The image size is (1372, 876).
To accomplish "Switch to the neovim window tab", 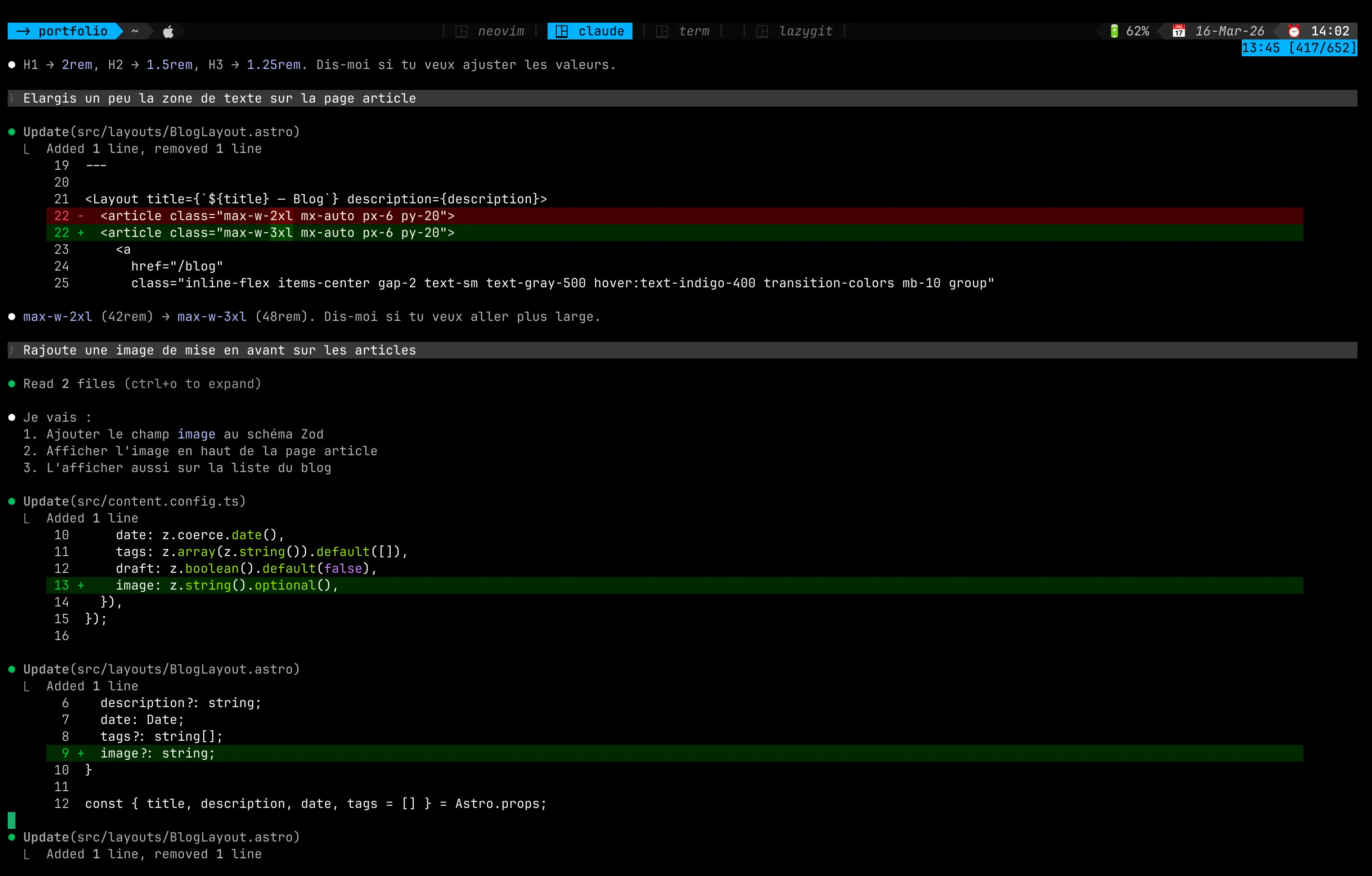I will [501, 31].
